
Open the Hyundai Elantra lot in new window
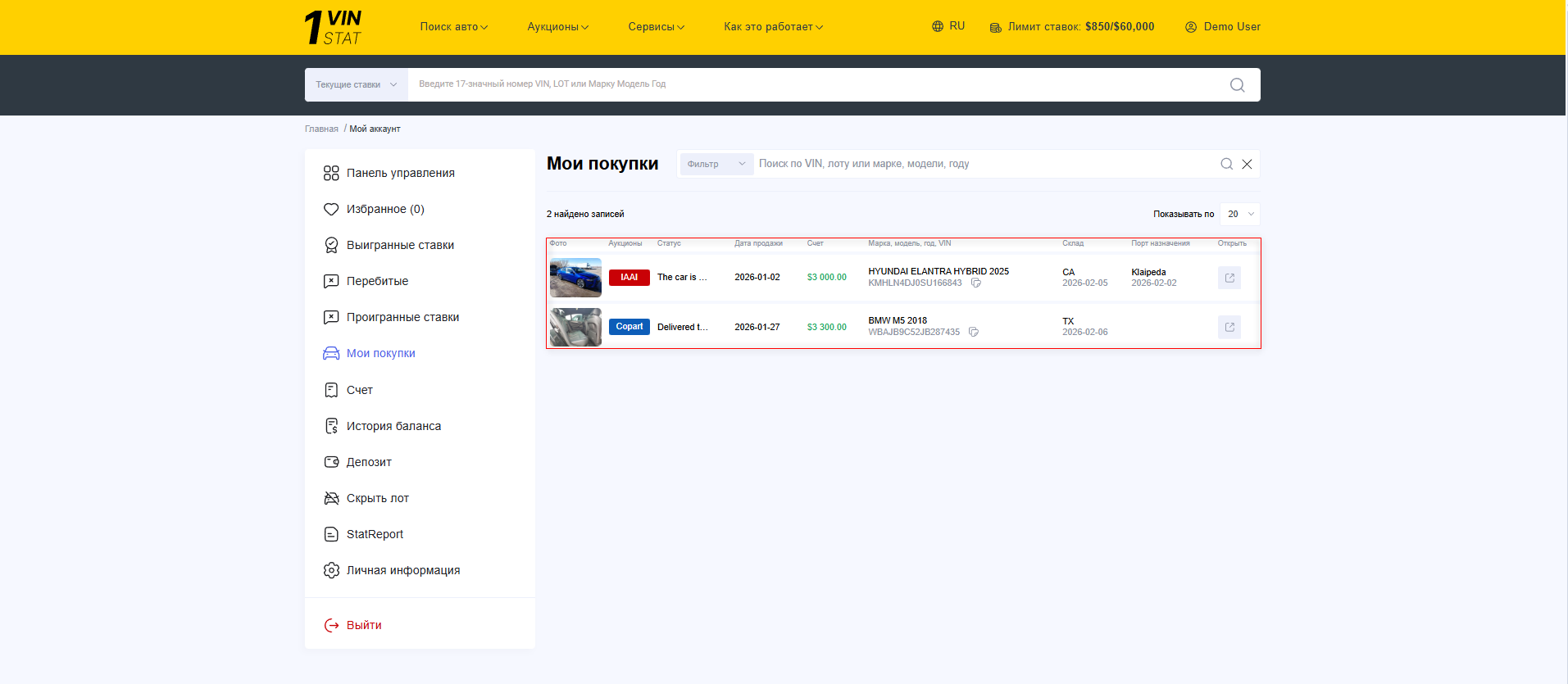(1229, 278)
